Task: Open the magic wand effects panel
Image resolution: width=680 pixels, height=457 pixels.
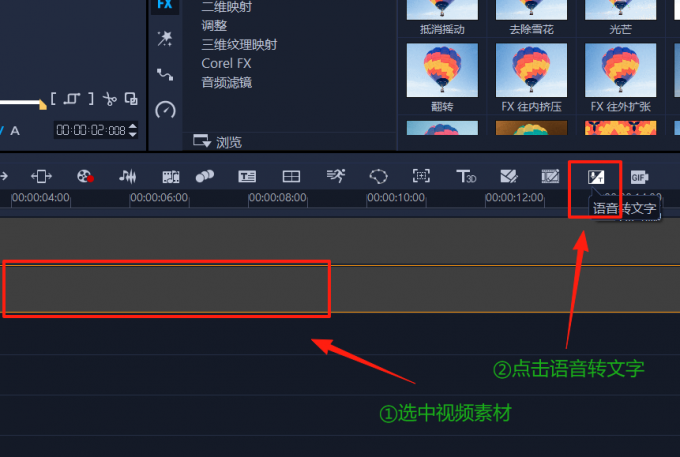Action: (165, 39)
